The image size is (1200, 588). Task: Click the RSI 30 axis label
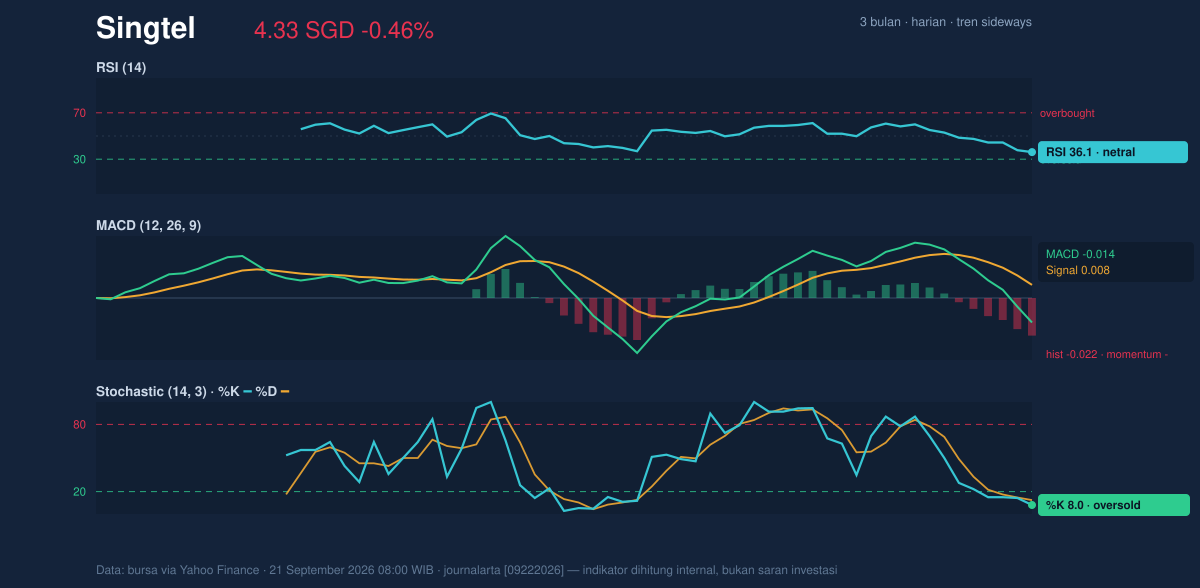pyautogui.click(x=79, y=159)
